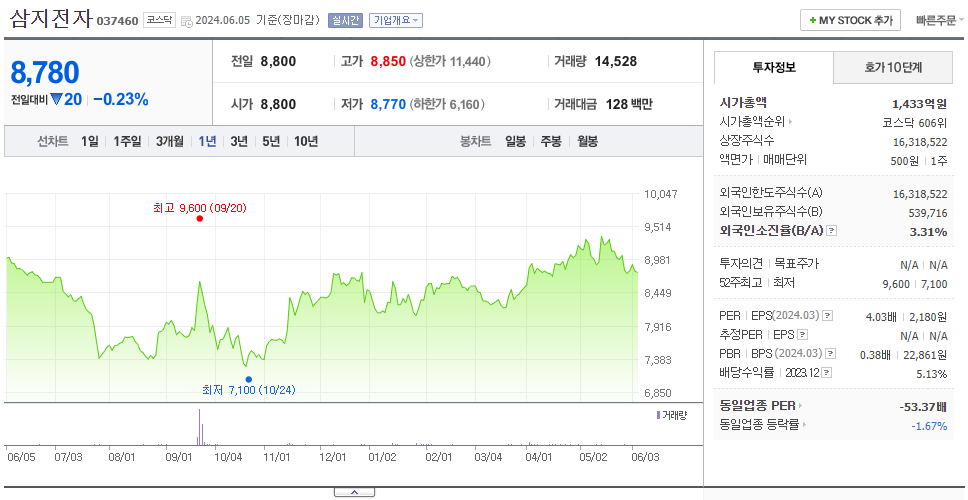
Task: Open the 기업개요 dropdown
Action: pos(396,20)
